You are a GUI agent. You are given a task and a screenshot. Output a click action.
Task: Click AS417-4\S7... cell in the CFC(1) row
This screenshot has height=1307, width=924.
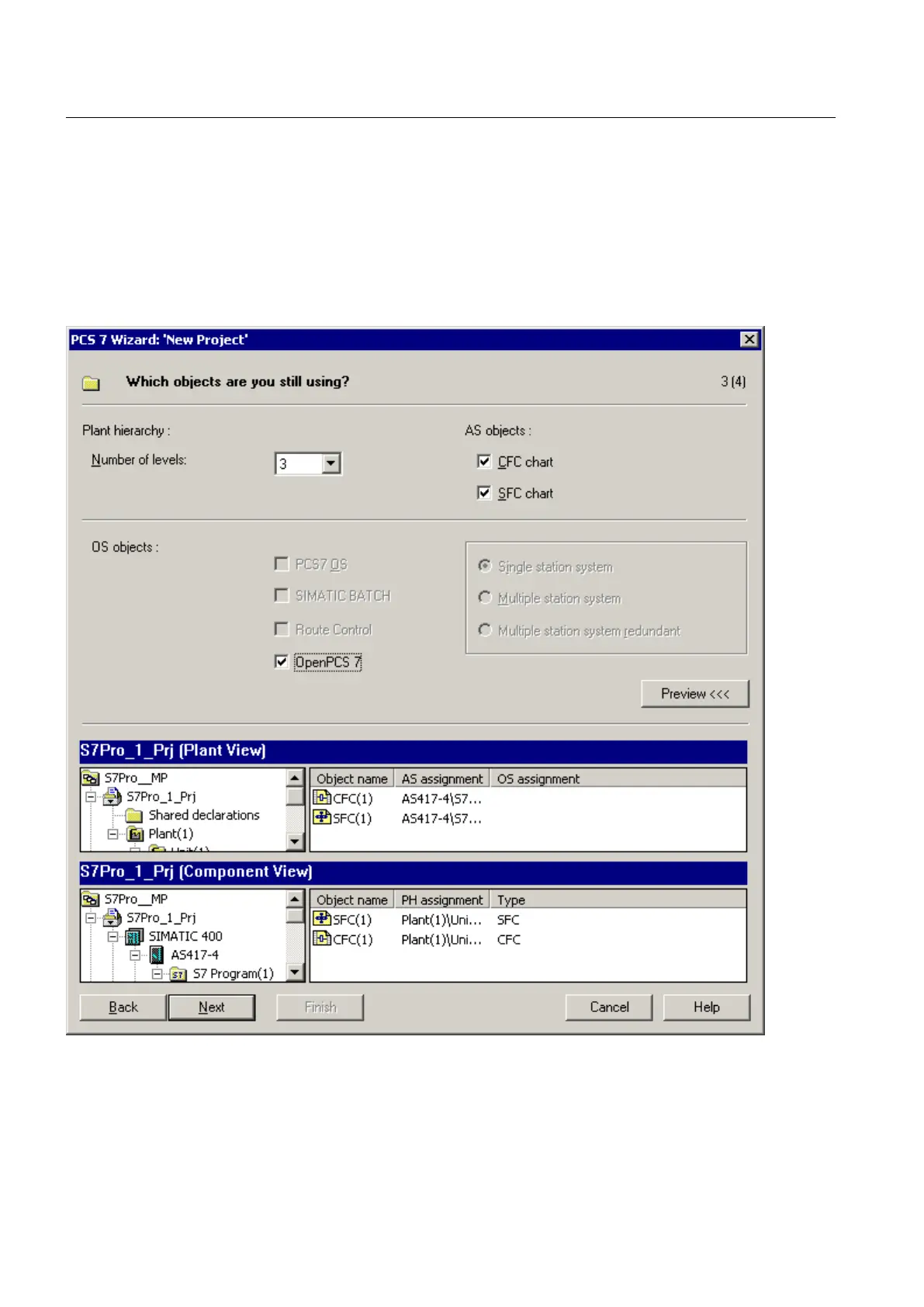[441, 799]
